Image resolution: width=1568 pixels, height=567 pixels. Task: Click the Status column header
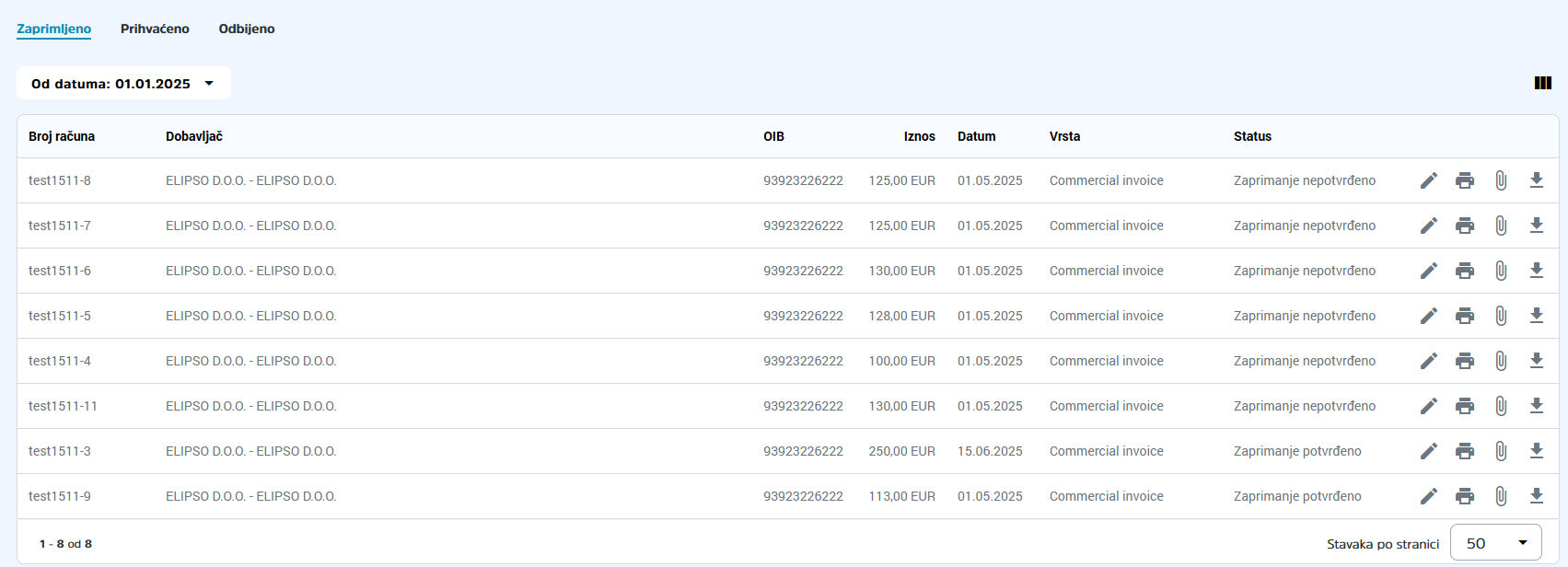click(x=1252, y=136)
